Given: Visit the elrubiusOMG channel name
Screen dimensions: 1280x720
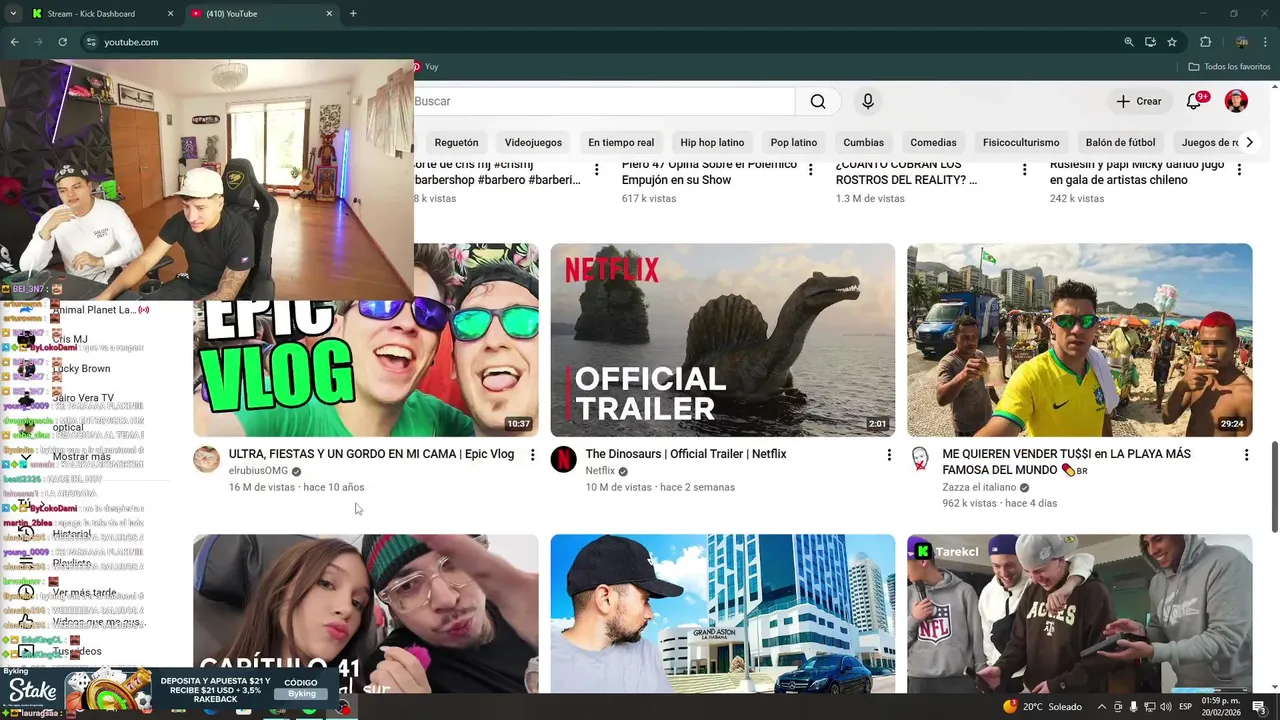Looking at the screenshot, I should (x=258, y=471).
